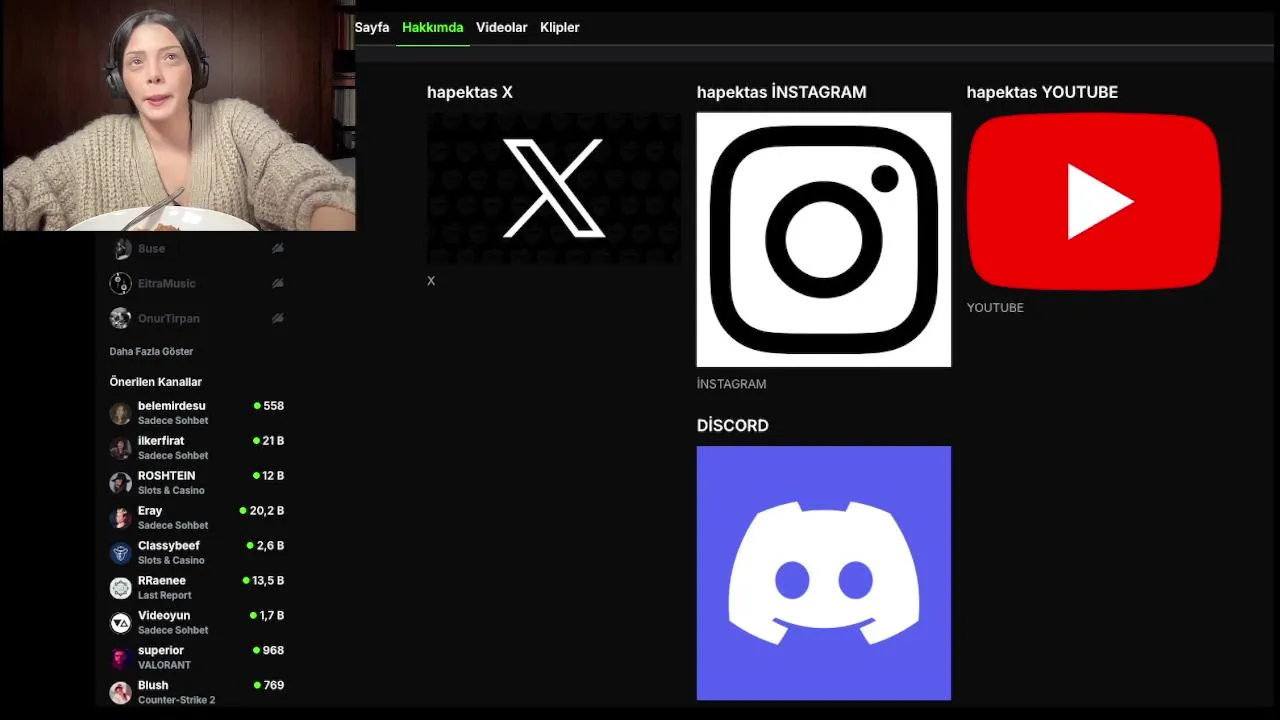The width and height of the screenshot is (1280, 720).
Task: Click the Instagram logo panel
Action: click(824, 239)
